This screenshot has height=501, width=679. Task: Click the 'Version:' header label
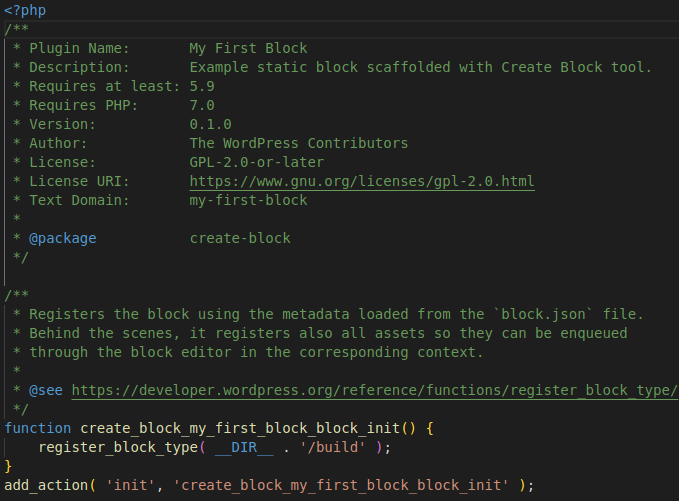(x=62, y=125)
